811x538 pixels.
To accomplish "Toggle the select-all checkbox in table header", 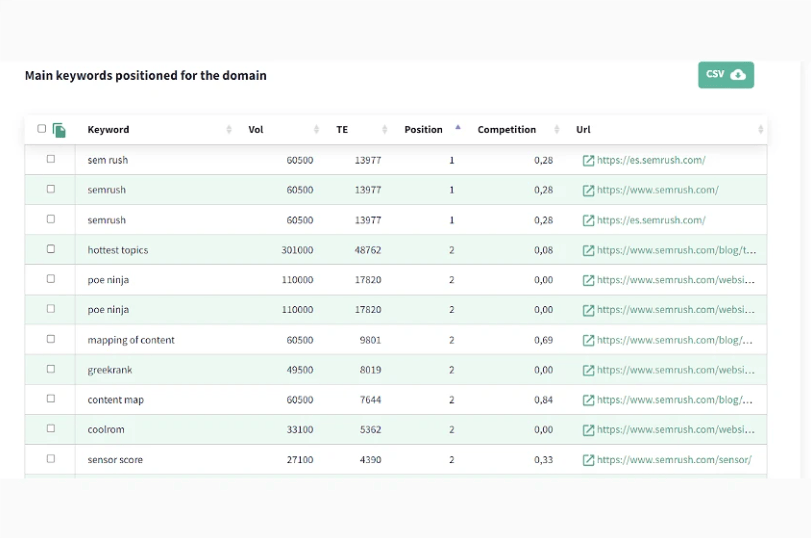I will [x=42, y=129].
